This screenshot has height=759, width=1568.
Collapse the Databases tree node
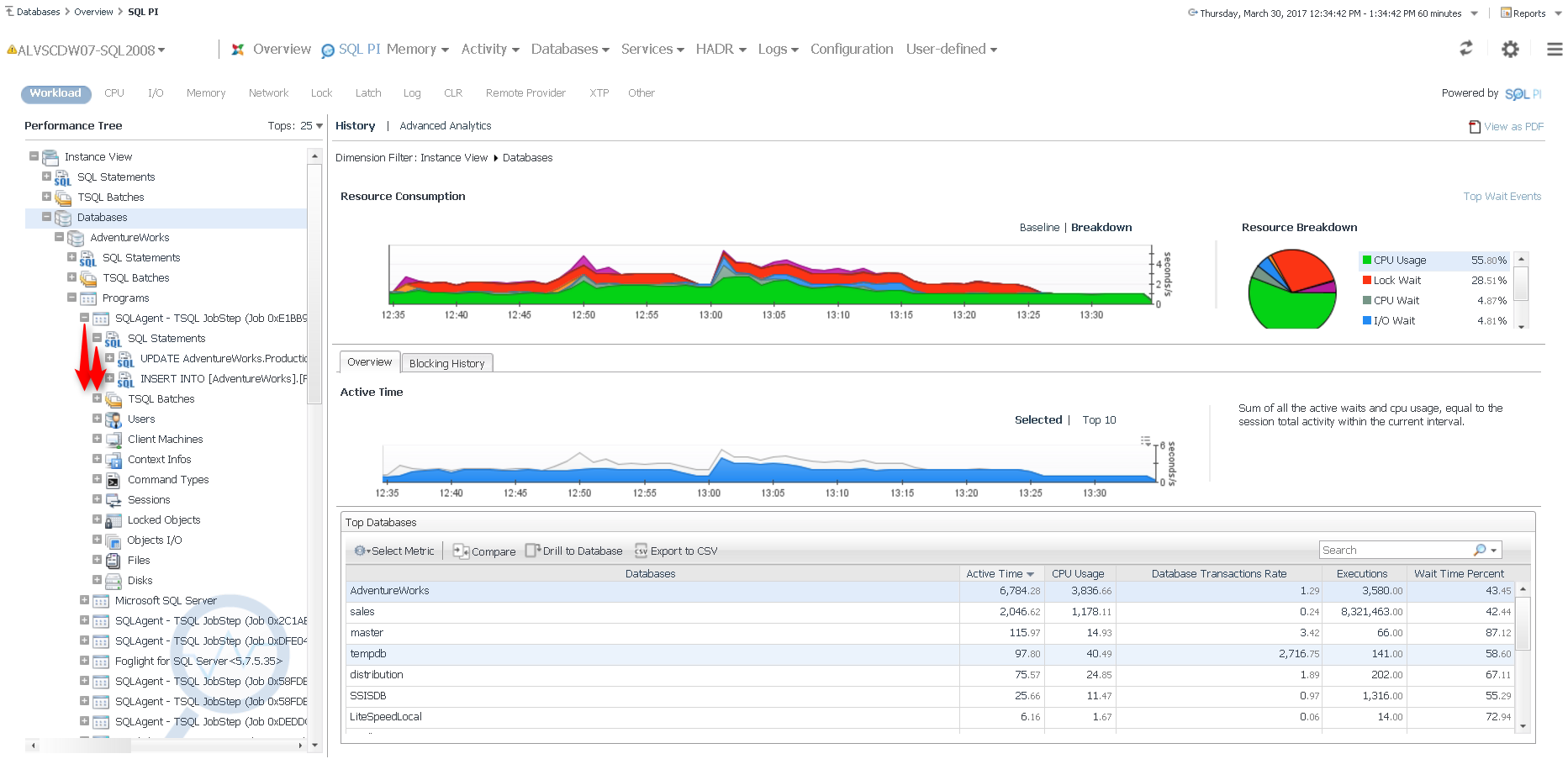point(46,217)
